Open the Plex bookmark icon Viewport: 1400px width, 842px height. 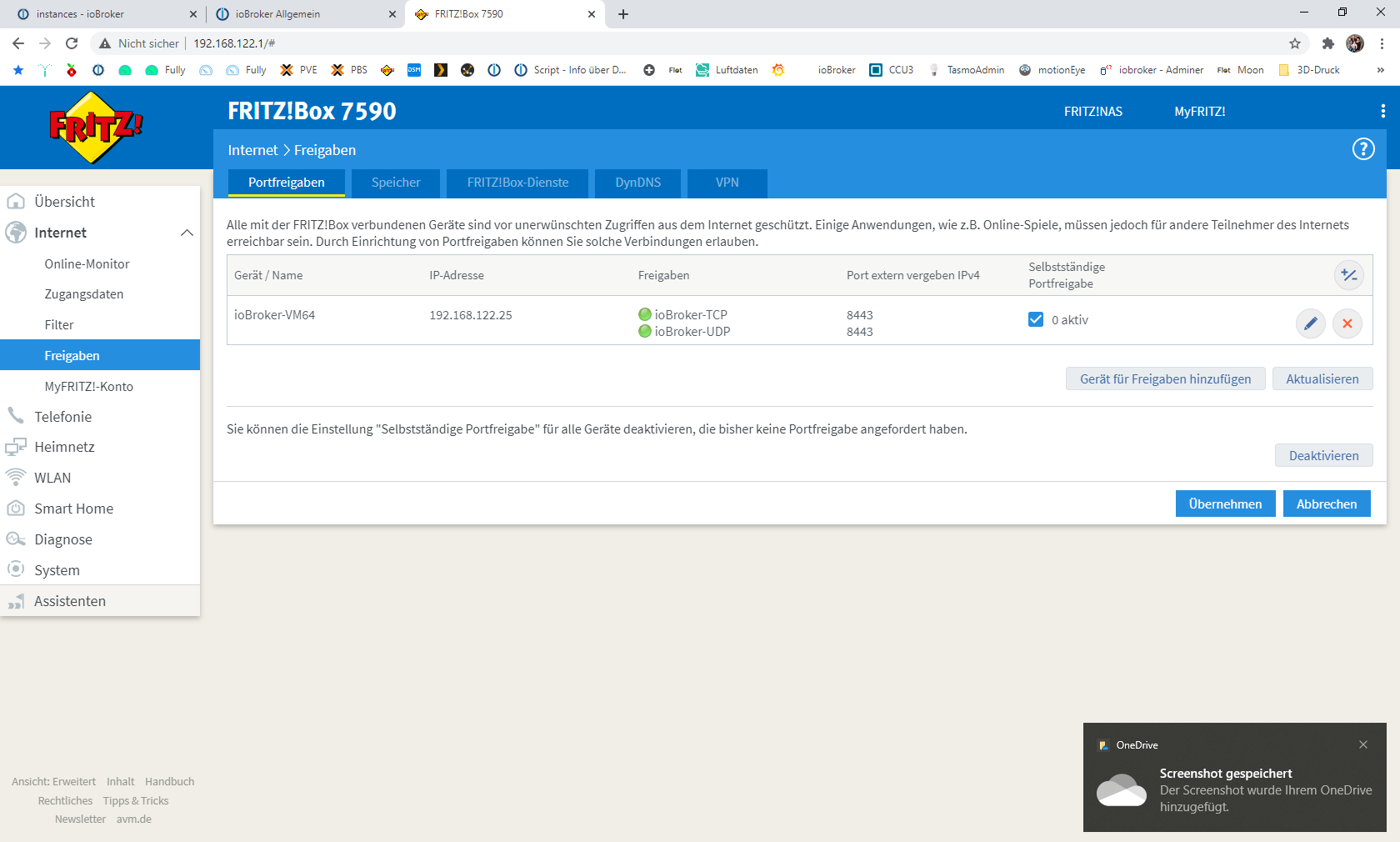coord(441,70)
